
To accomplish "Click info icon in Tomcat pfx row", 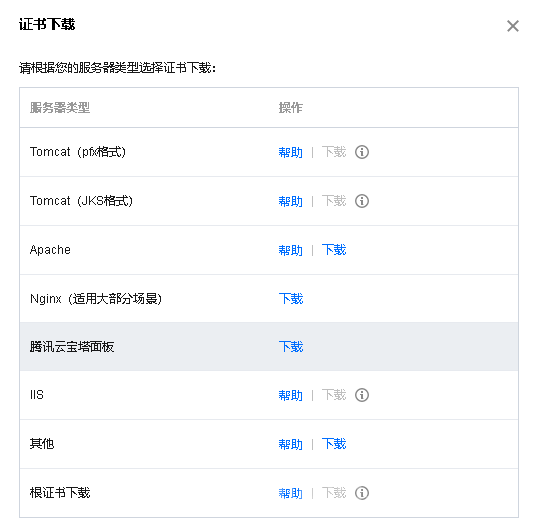I will pyautogui.click(x=362, y=152).
